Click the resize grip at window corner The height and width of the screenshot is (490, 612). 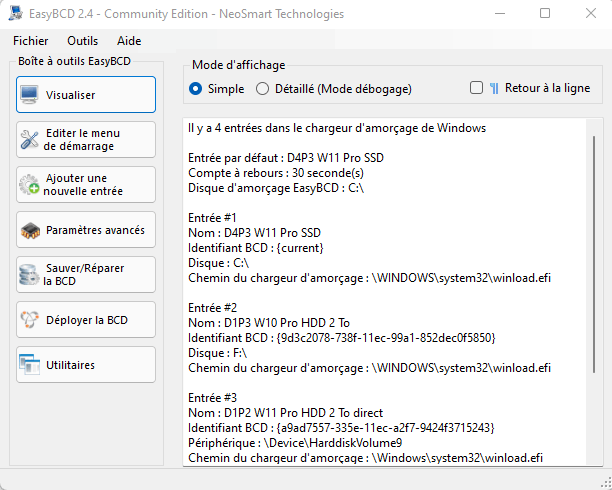tap(607, 483)
